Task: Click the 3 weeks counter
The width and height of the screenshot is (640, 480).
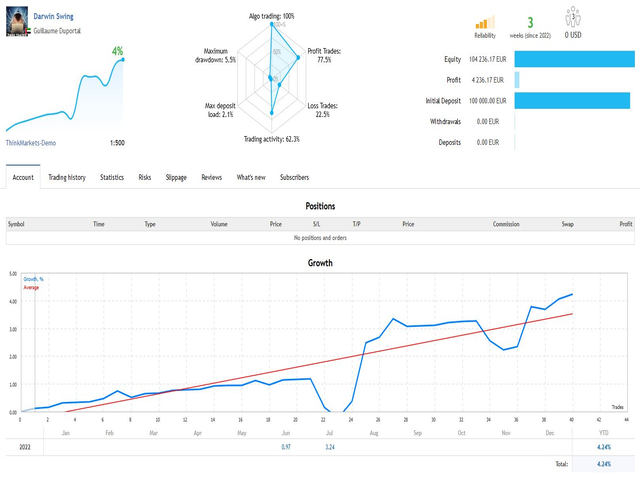Action: tap(530, 22)
